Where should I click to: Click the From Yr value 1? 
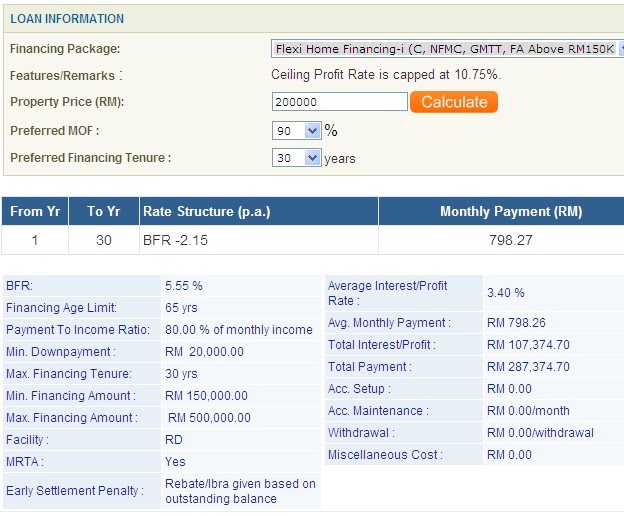(35, 240)
